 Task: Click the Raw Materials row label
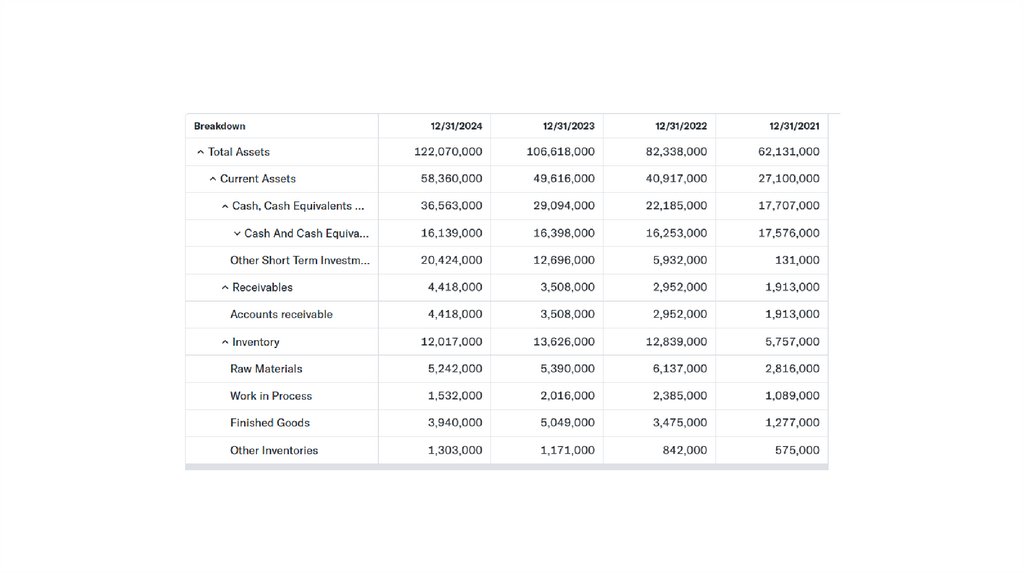point(266,369)
